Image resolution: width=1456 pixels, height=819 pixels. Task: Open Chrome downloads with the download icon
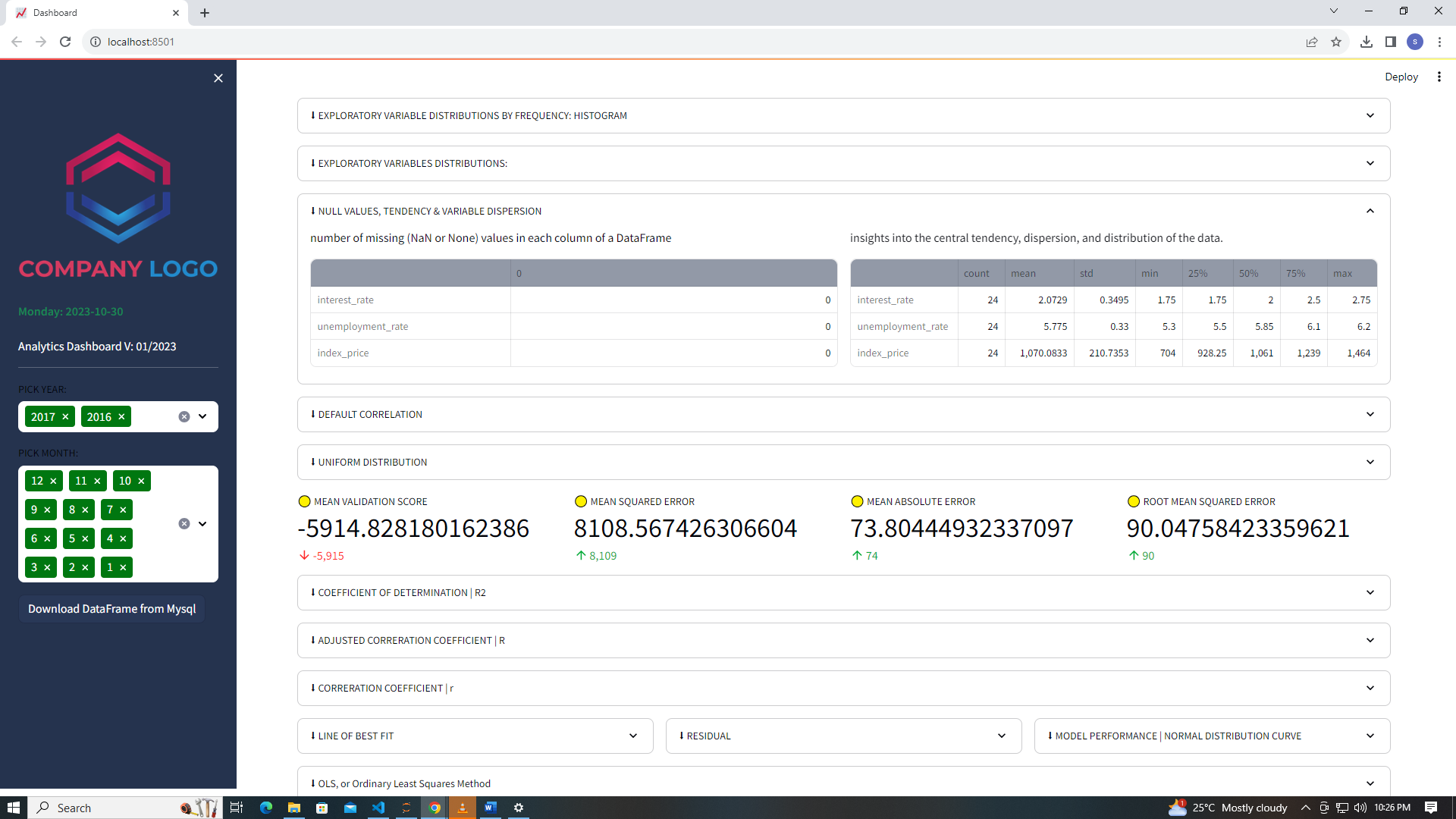[1367, 42]
